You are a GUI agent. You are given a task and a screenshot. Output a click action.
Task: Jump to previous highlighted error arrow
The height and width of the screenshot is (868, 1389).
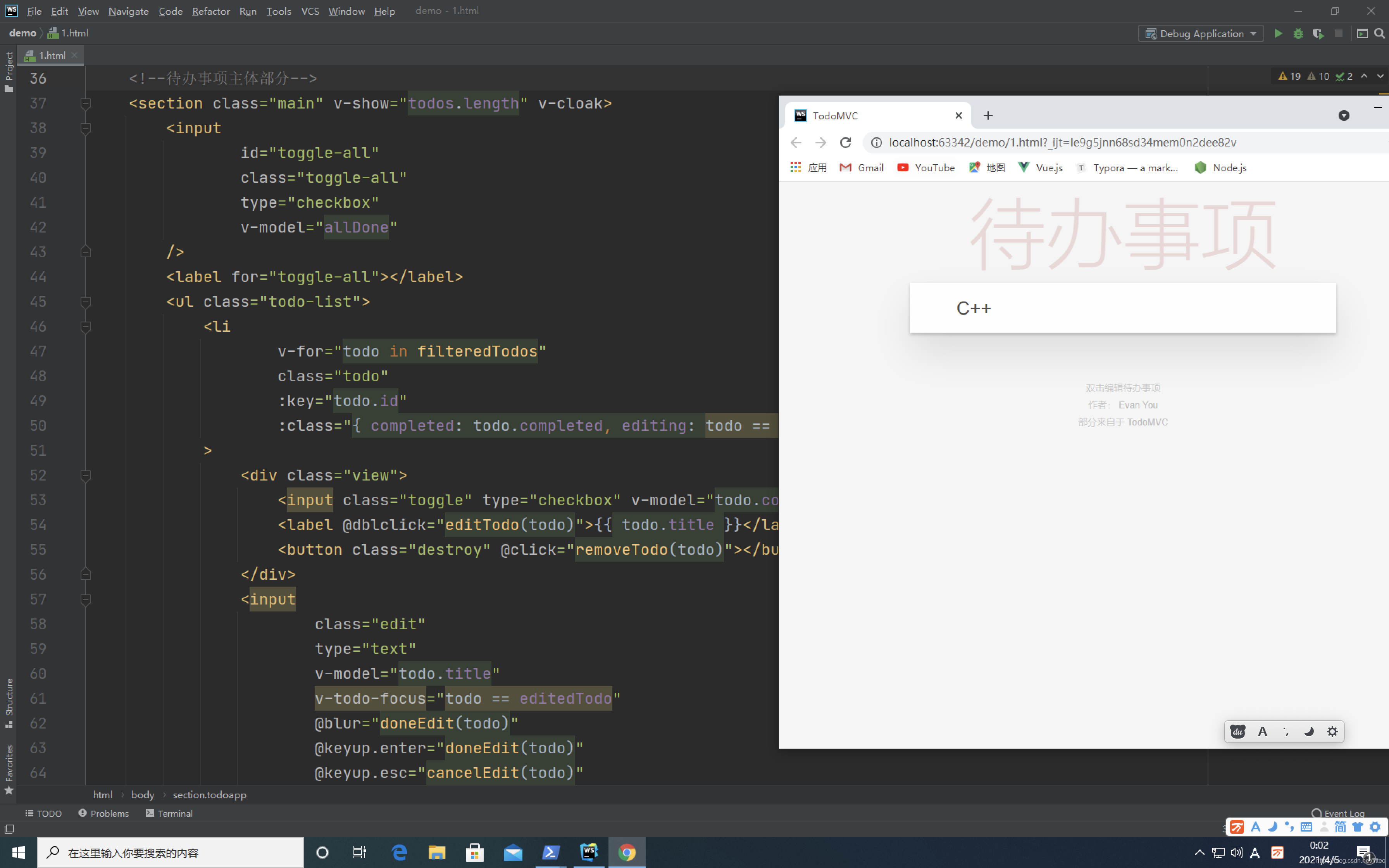[x=1364, y=76]
